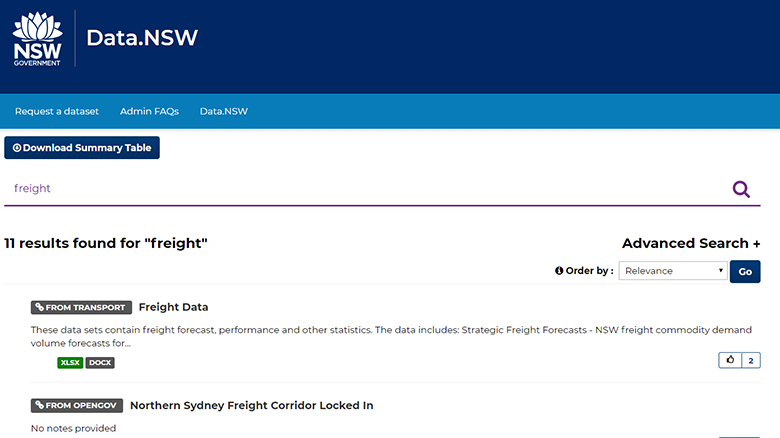Click the Data.NSW site title
This screenshot has width=780, height=438.
(x=142, y=38)
